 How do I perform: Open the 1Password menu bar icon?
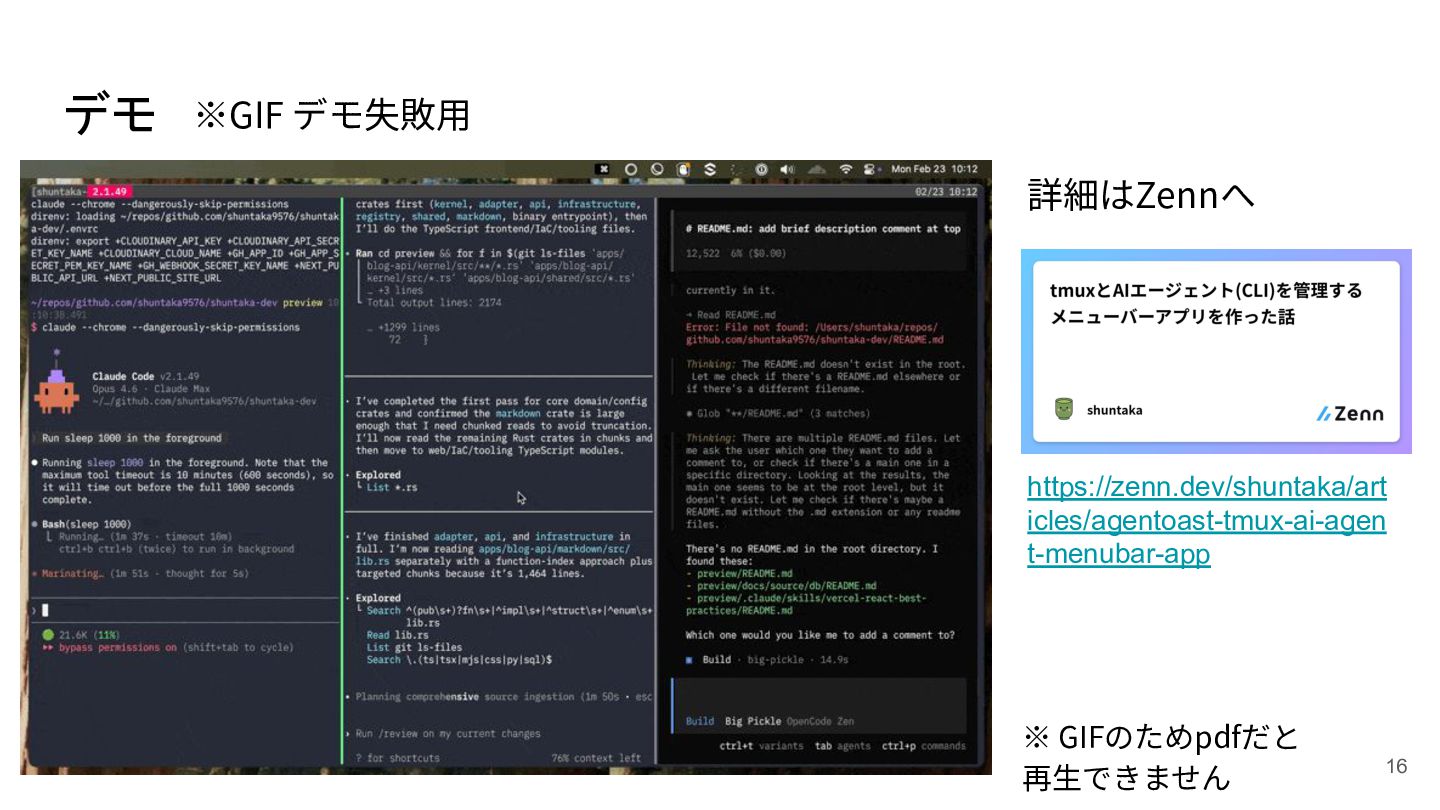761,169
